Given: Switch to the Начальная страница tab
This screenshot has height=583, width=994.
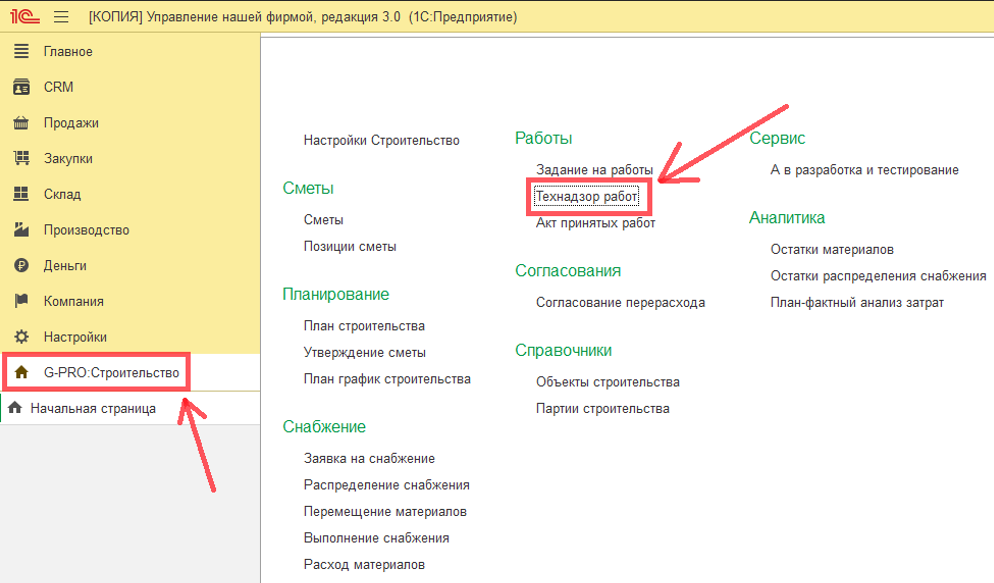Looking at the screenshot, I should [x=92, y=408].
